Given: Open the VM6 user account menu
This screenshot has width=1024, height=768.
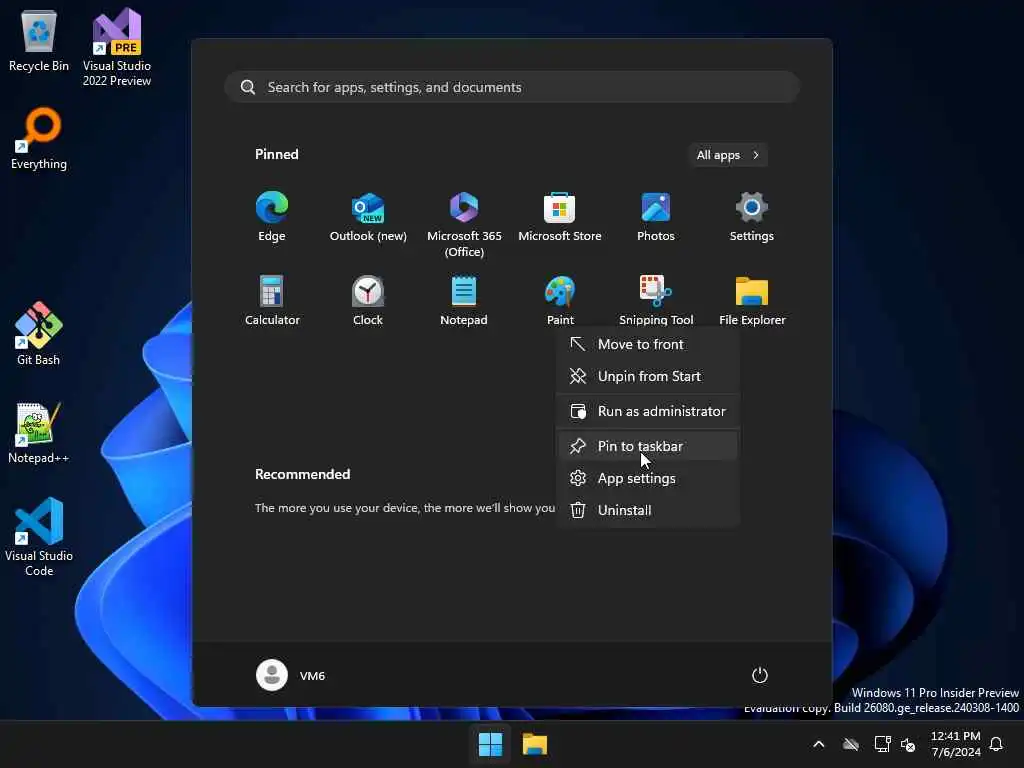Looking at the screenshot, I should (x=291, y=675).
